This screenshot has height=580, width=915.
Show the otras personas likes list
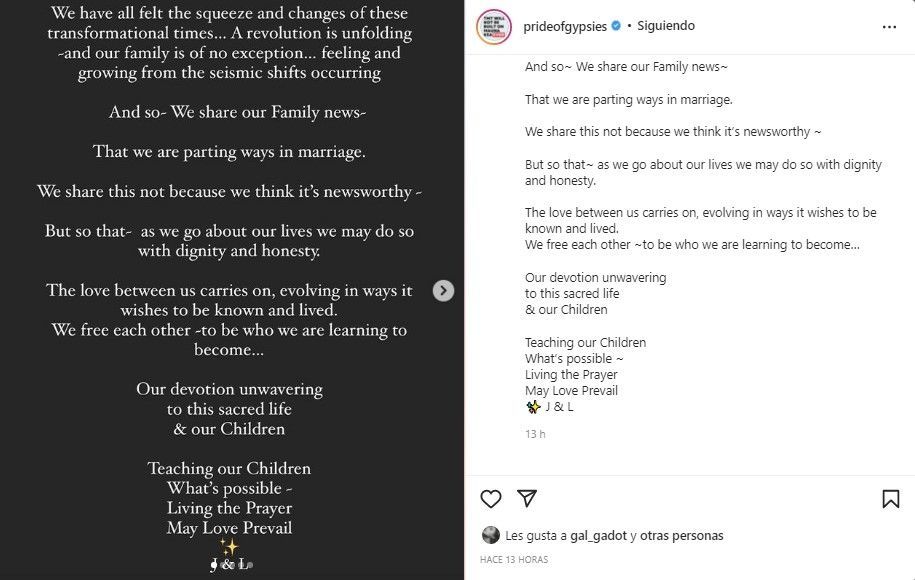pos(681,536)
